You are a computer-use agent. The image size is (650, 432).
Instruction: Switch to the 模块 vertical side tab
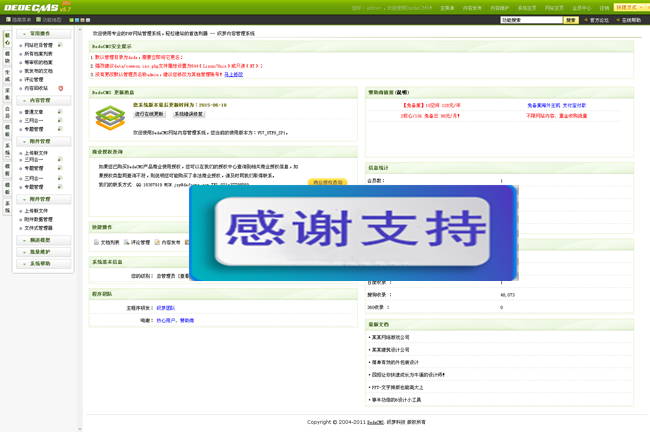point(7,57)
